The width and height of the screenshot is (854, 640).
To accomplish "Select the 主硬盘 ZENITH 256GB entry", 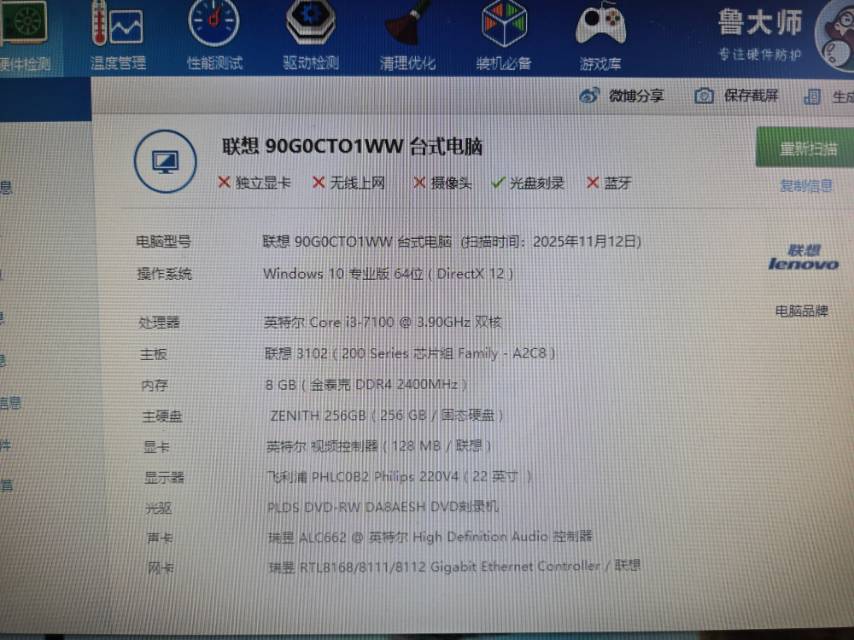I will [386, 415].
